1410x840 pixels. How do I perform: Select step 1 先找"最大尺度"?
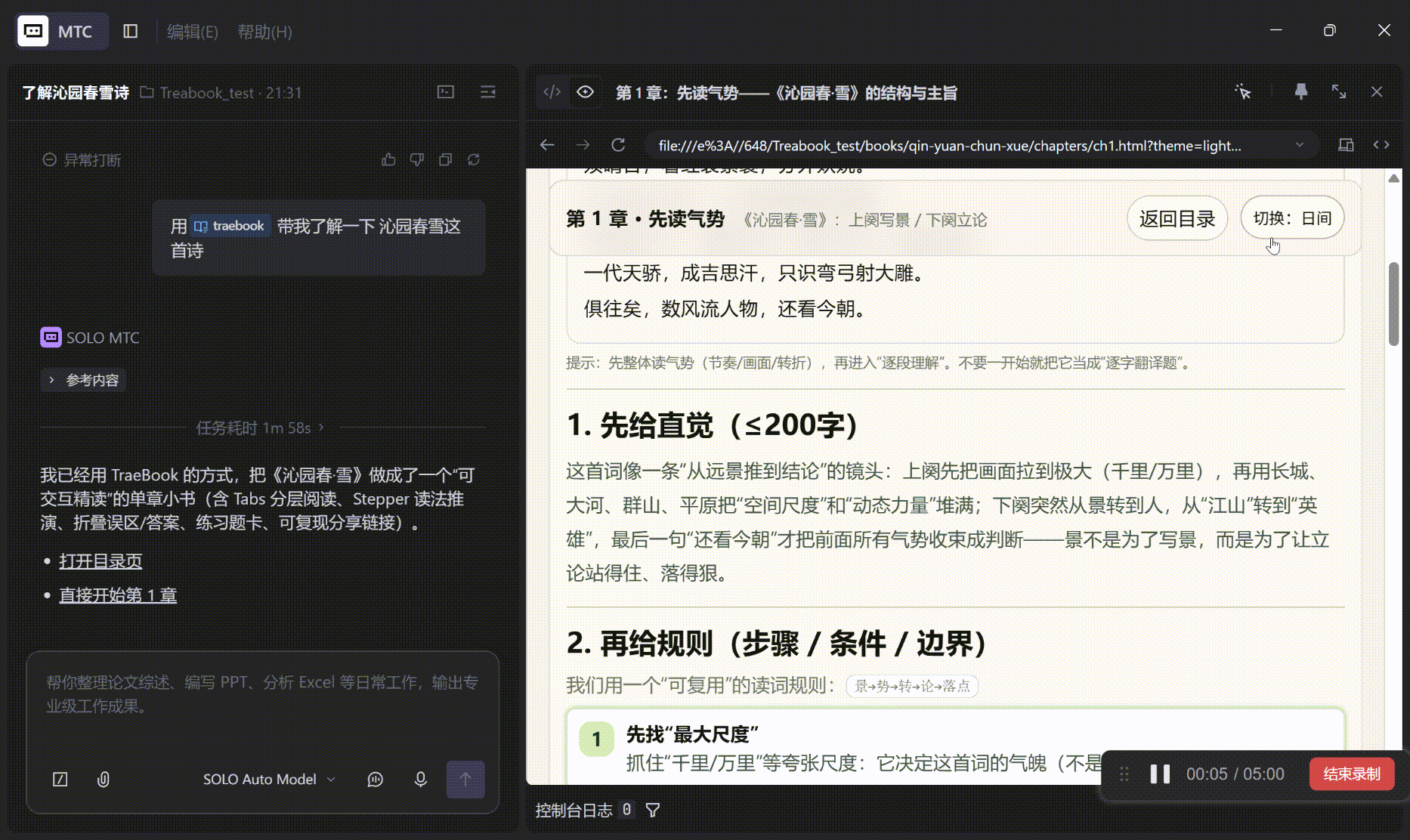coord(956,747)
